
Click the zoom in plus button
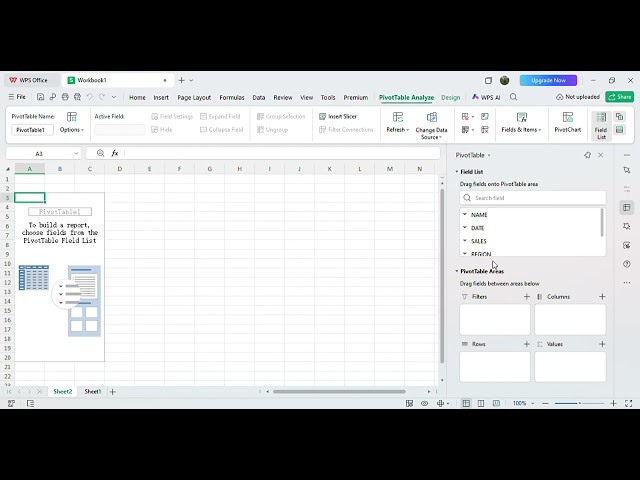tap(613, 403)
